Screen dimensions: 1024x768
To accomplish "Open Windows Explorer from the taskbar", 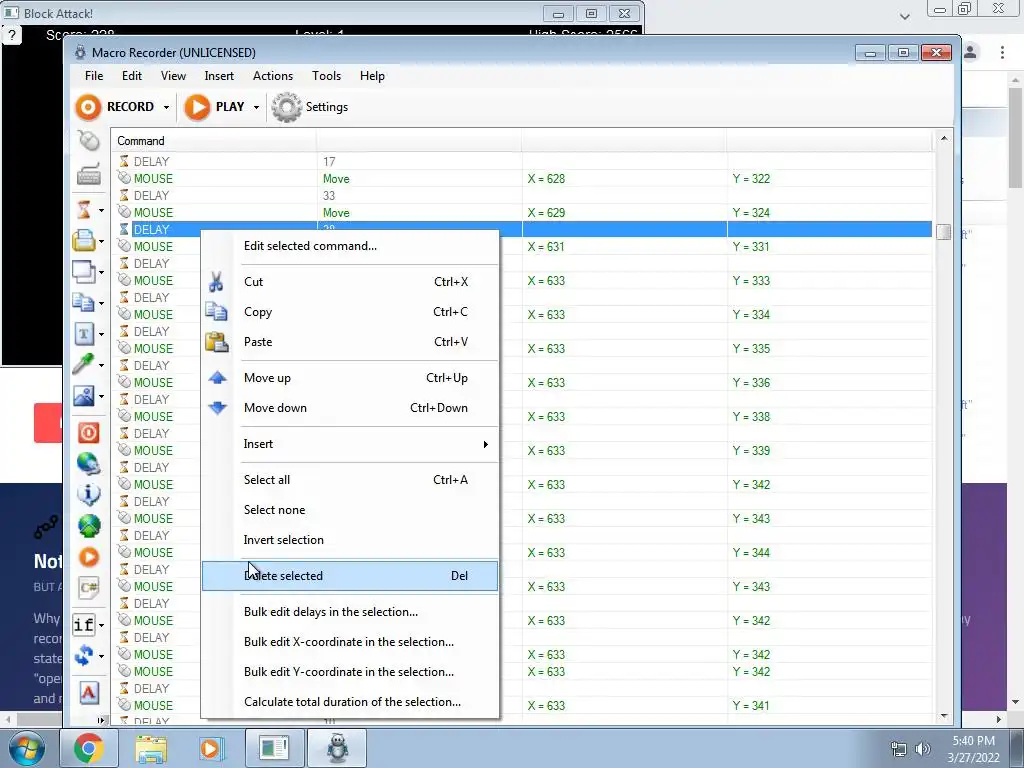I will [151, 748].
